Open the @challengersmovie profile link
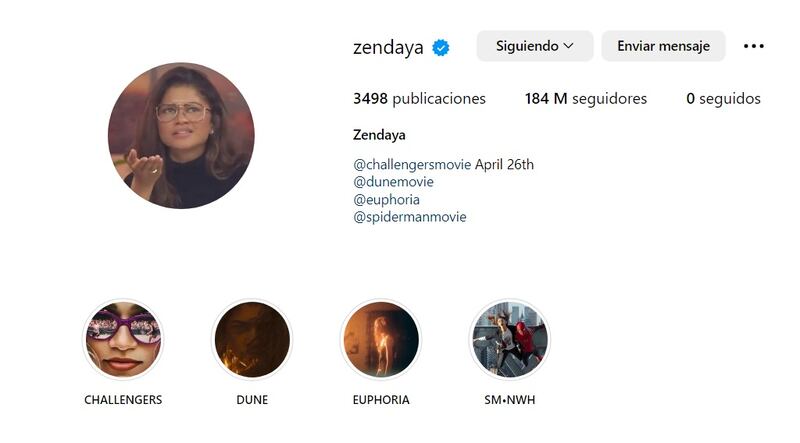Viewport: 800px width, 443px height. pos(412,164)
